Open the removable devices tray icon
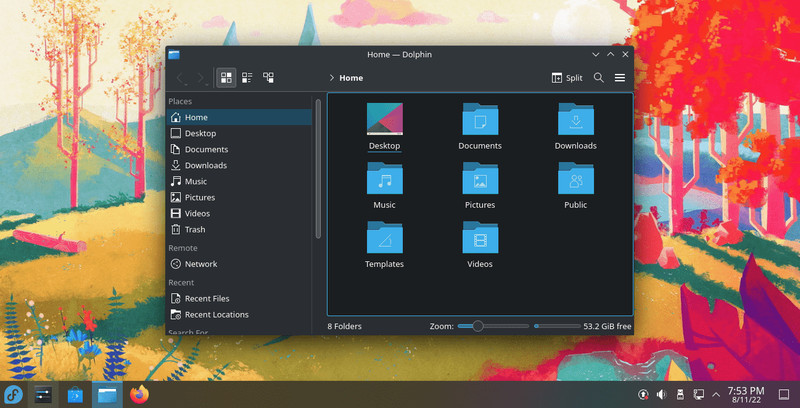This screenshot has width=800, height=408. pos(680,394)
